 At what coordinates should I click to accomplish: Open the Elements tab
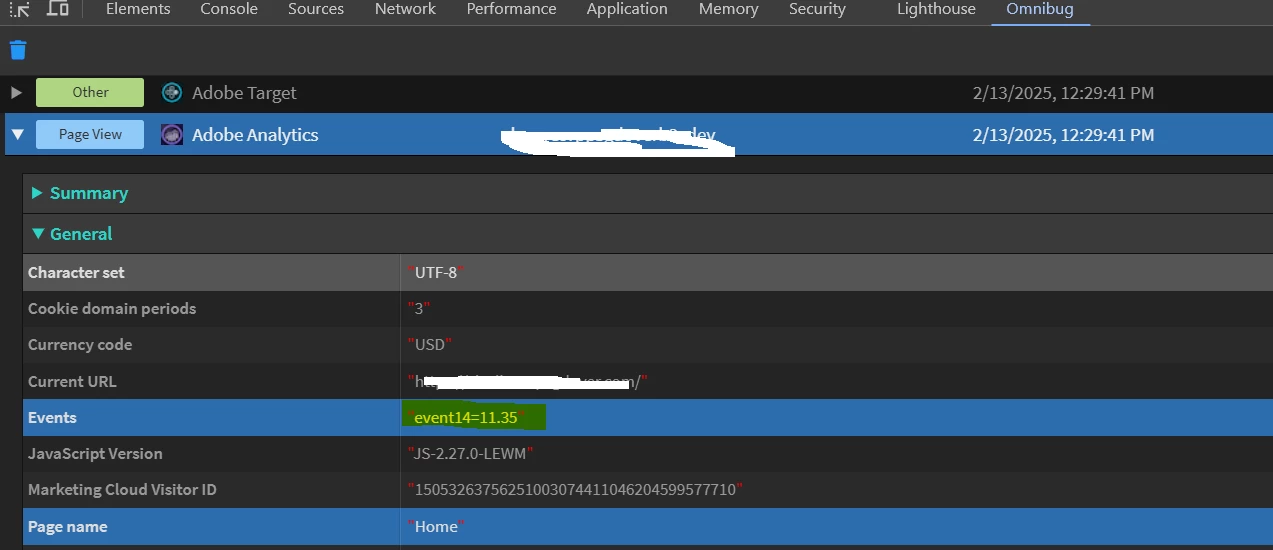point(138,9)
